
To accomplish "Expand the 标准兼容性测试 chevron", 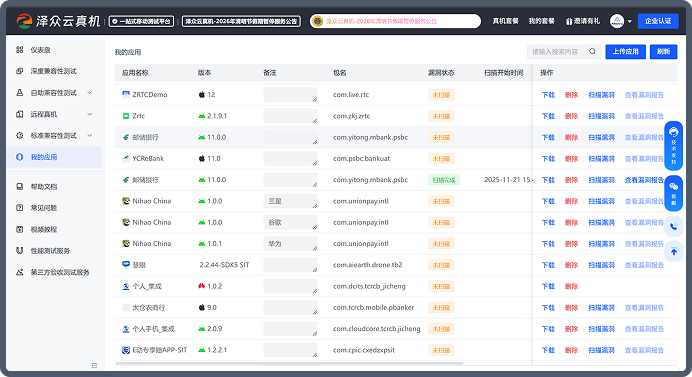I will tap(90, 136).
